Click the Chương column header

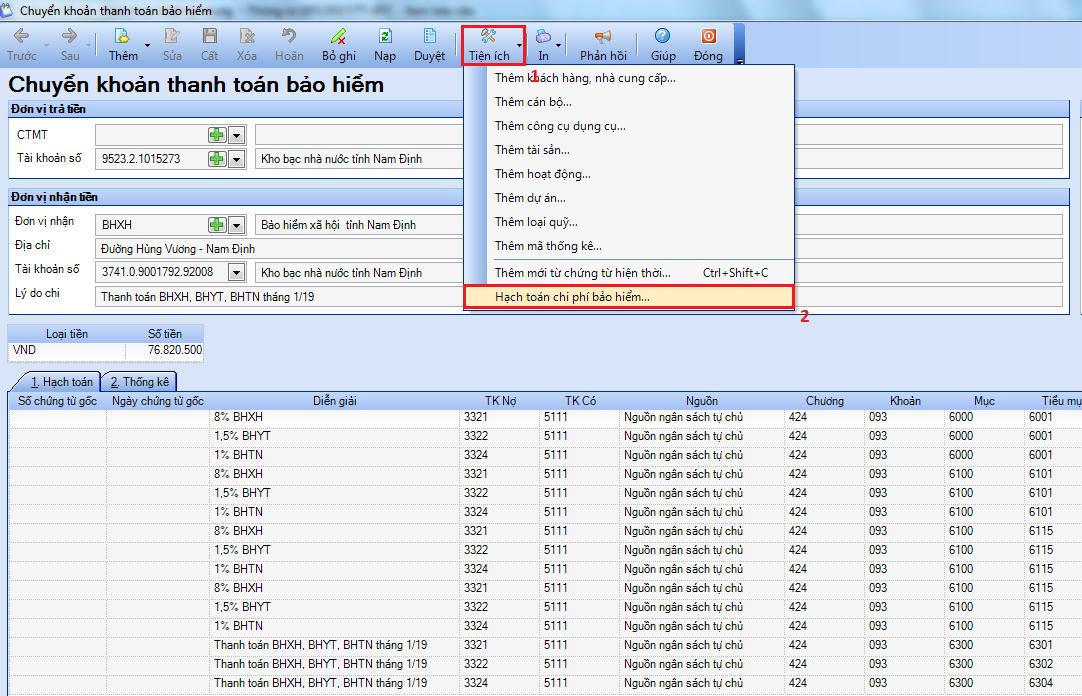(825, 401)
